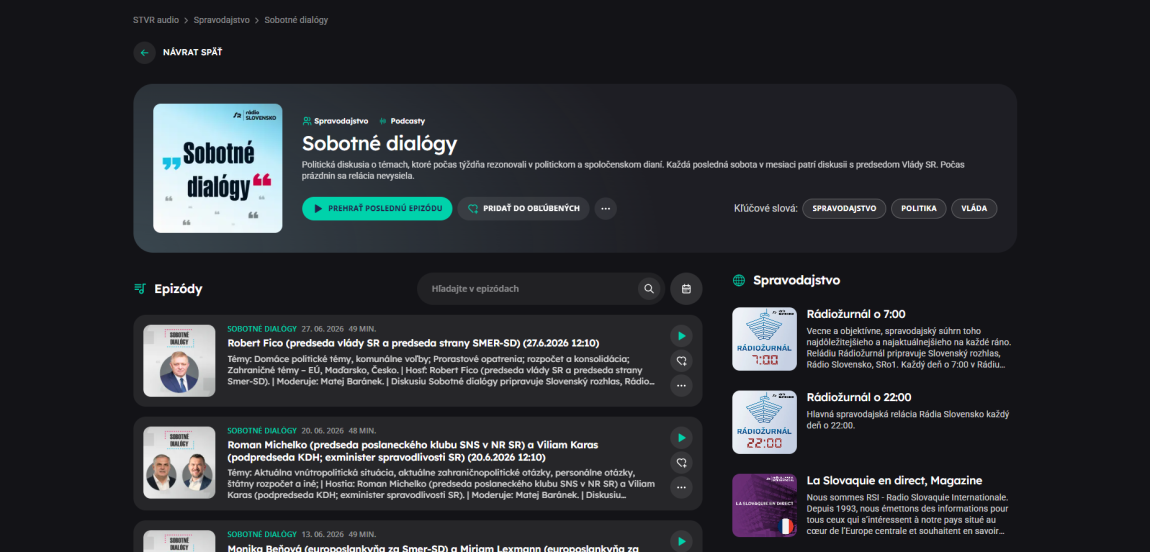The width and height of the screenshot is (1150, 552).
Task: Open the Spravodajstvo sidebar heading
Action: (796, 280)
